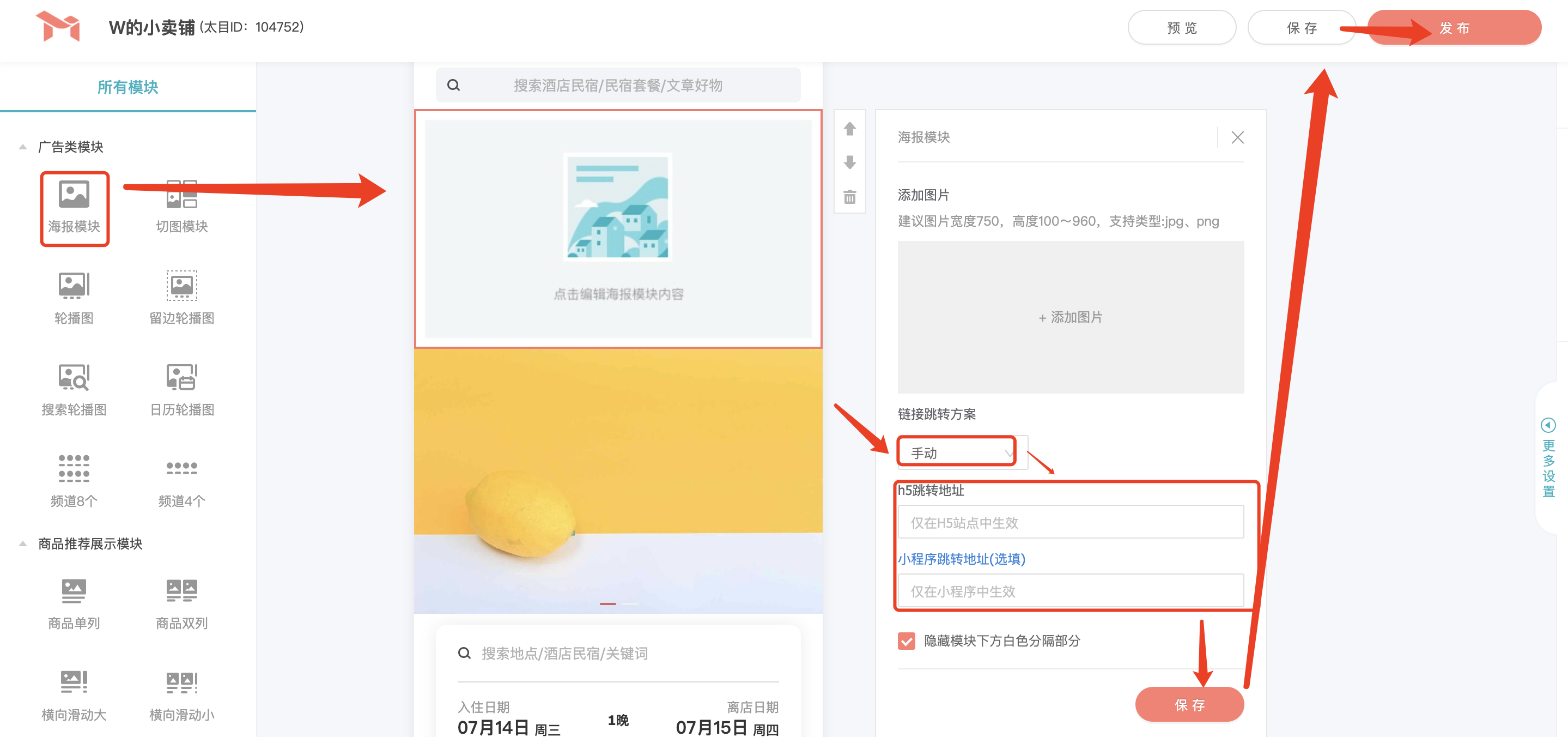Open the 更多设置 side panel arrow icon
Image resolution: width=1568 pixels, height=737 pixels.
pos(1548,425)
